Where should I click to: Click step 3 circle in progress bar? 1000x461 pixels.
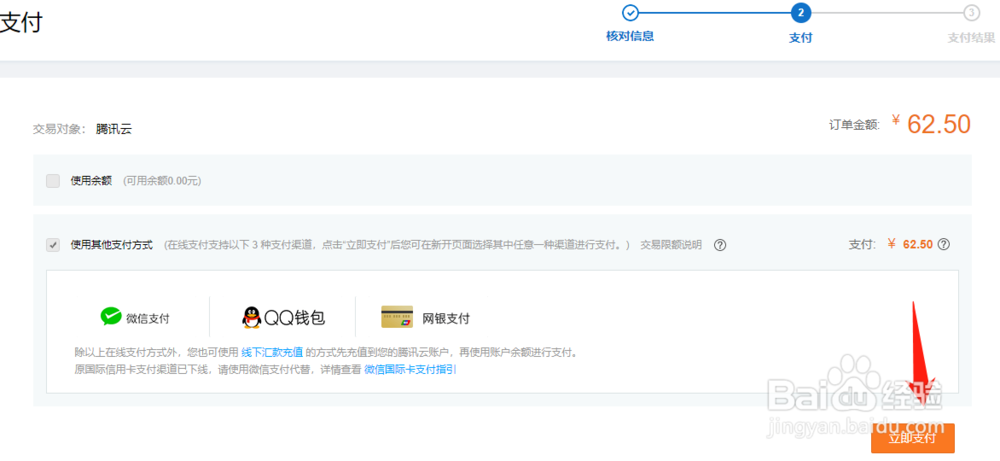point(971,12)
